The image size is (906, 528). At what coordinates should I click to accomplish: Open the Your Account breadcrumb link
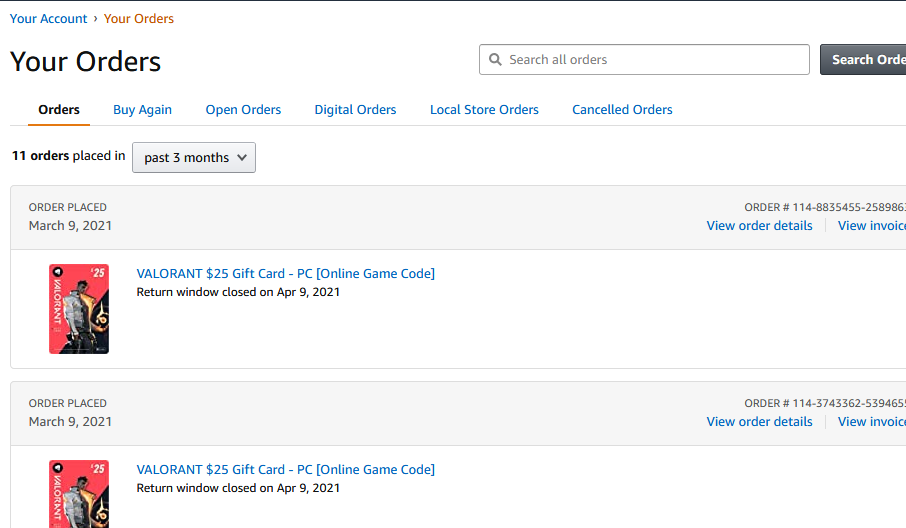point(49,18)
